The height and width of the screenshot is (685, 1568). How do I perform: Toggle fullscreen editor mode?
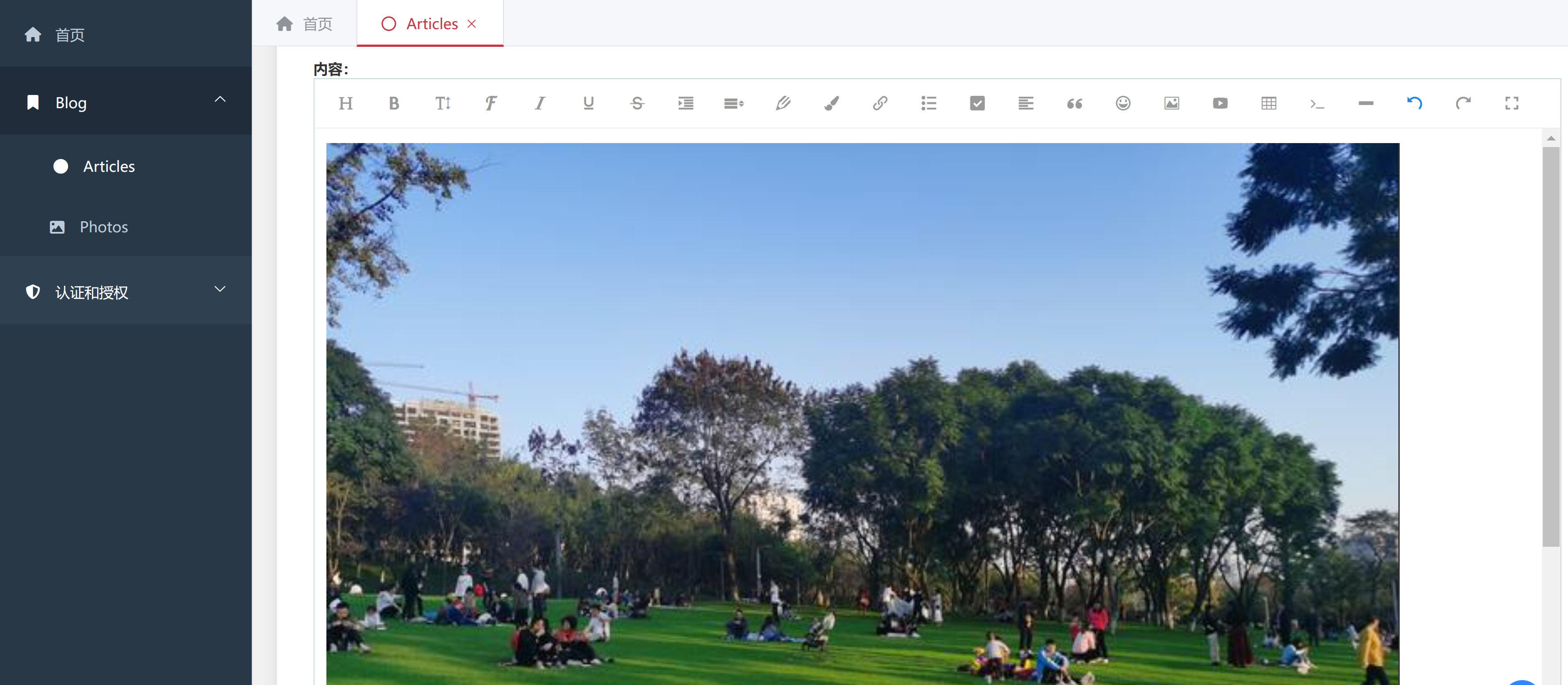tap(1512, 103)
